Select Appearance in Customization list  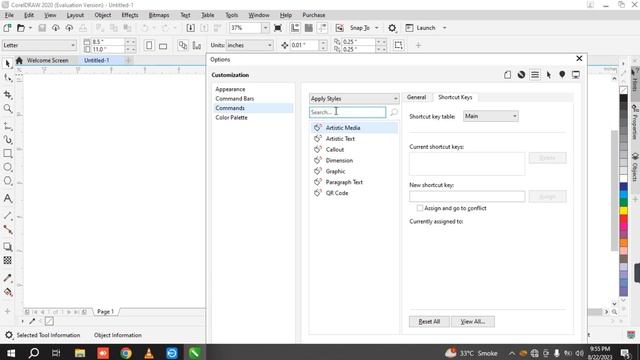point(230,89)
